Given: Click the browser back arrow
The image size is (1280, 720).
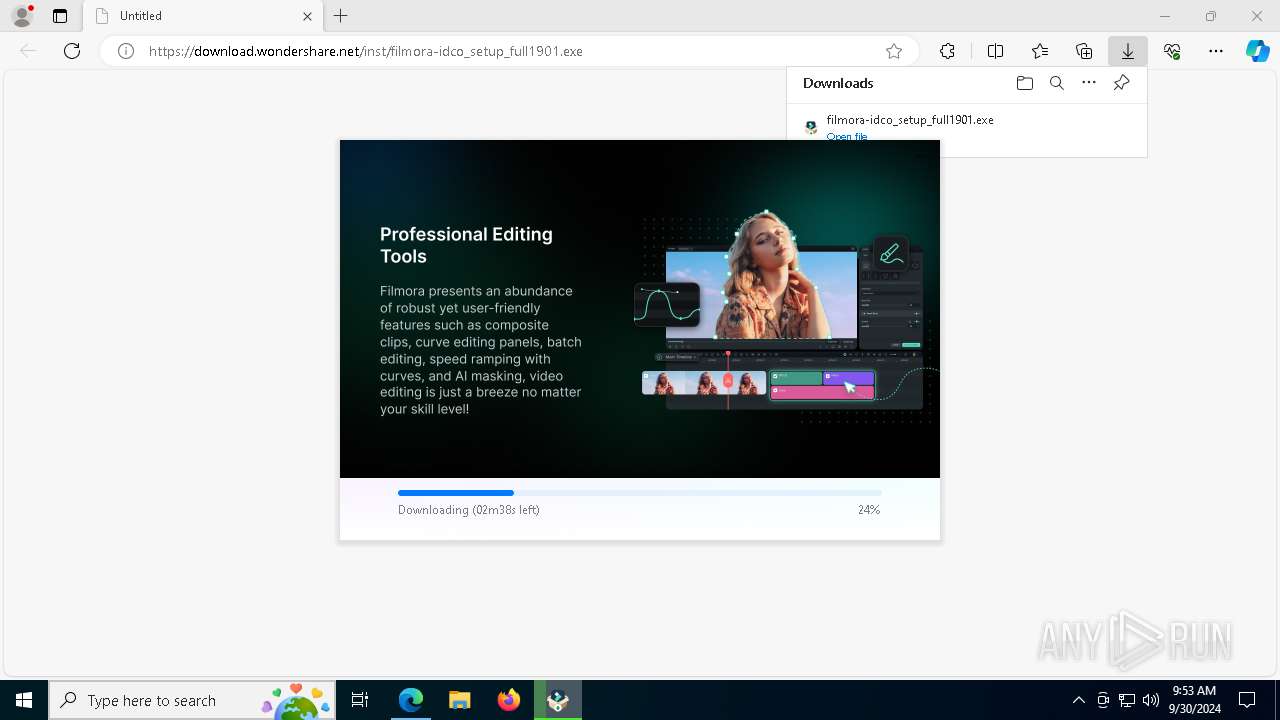Looking at the screenshot, I should [28, 51].
